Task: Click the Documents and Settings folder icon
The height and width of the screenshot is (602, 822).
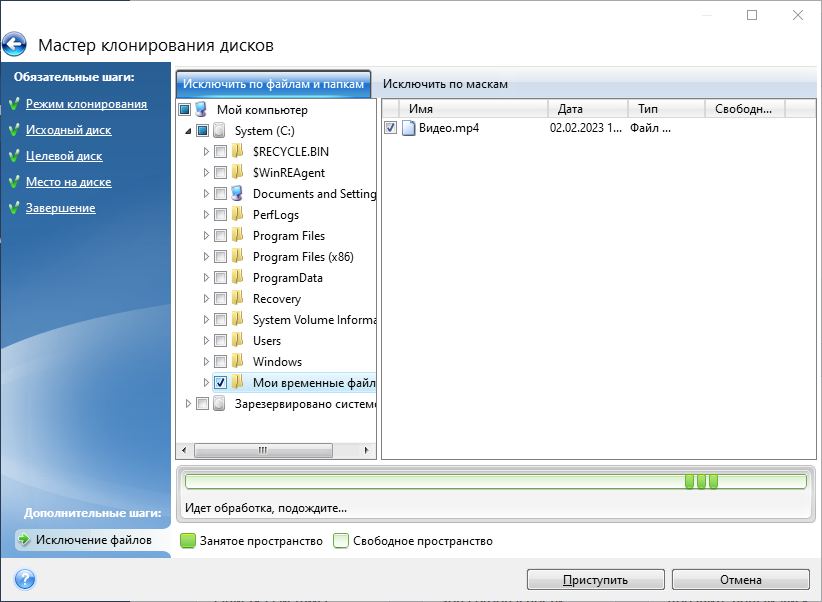Action: [x=237, y=194]
